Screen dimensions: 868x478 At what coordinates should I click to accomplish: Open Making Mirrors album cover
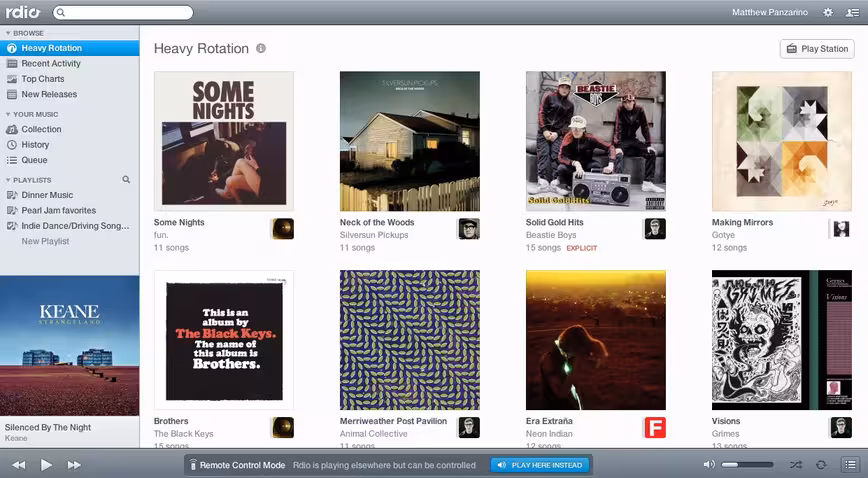pos(782,141)
